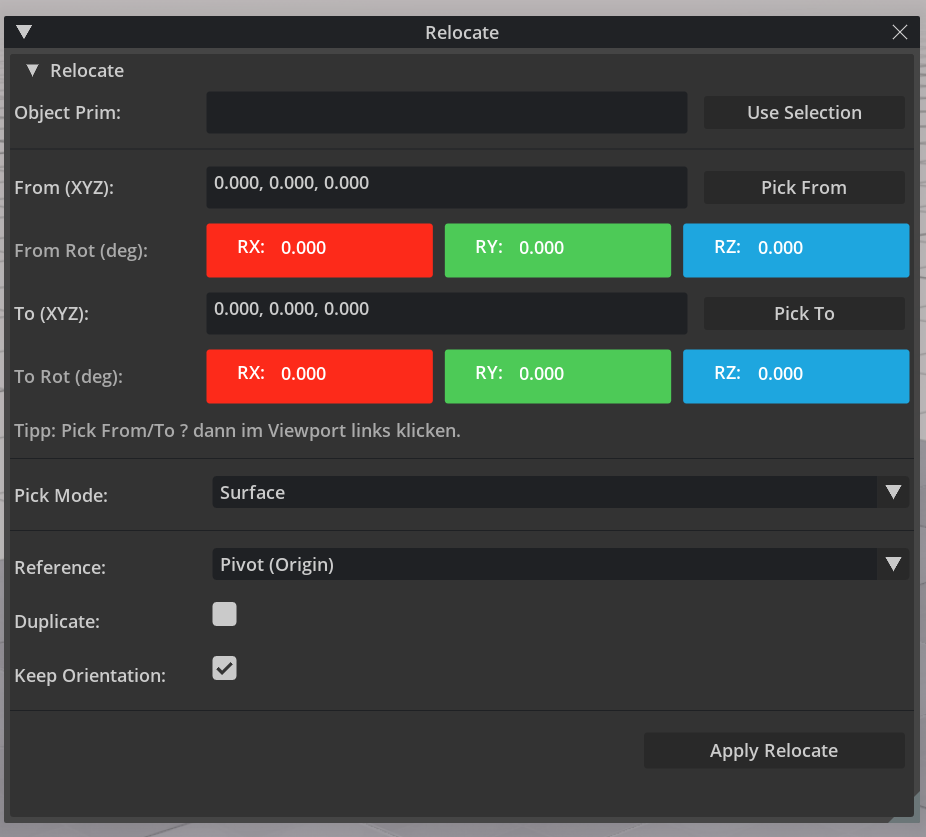This screenshot has height=837, width=926.
Task: Edit the From (XYZ) coordinates field
Action: pyautogui.click(x=446, y=187)
